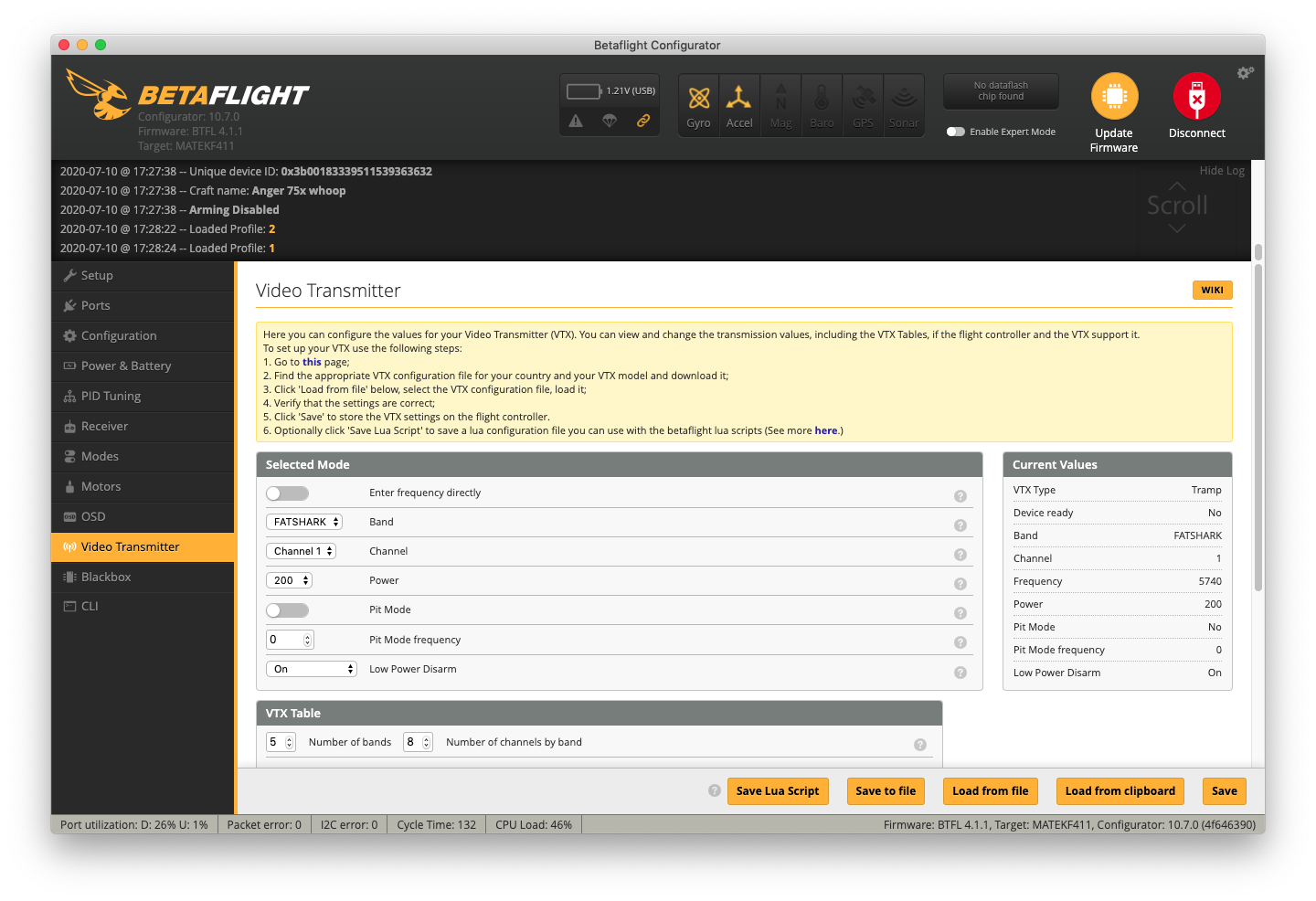Viewport: 1316px width, 901px height.
Task: Open help for Pit Mode toggle
Action: [960, 613]
